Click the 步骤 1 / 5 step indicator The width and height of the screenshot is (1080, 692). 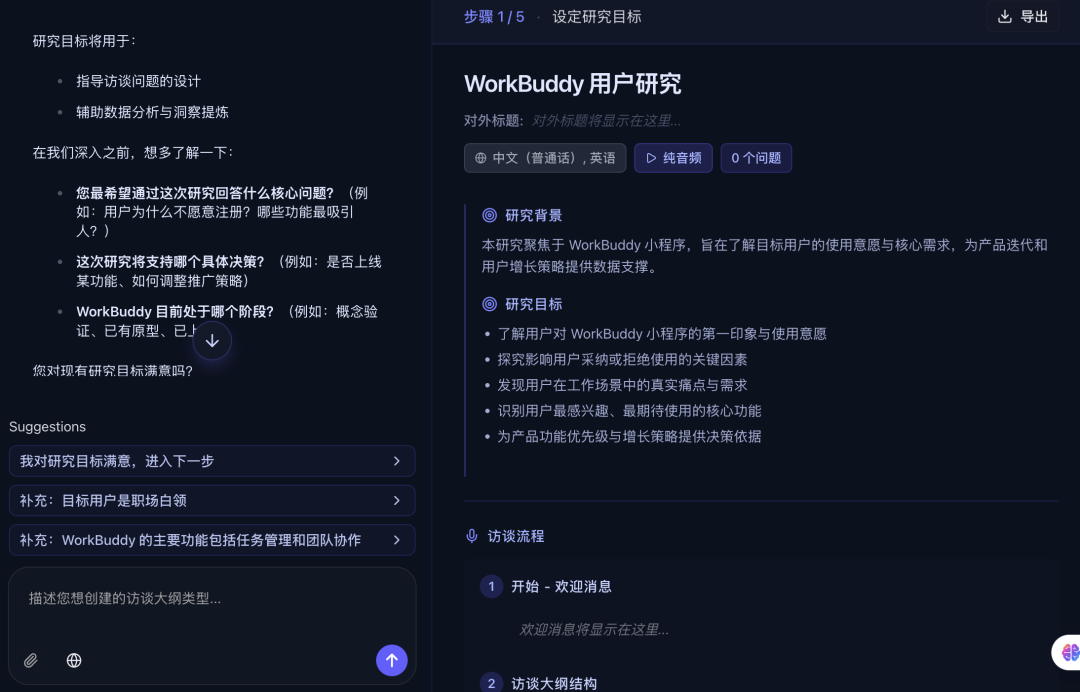494,17
